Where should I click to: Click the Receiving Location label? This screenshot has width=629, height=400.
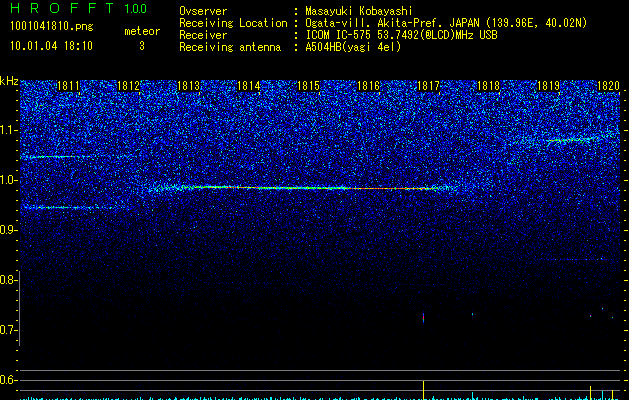pos(233,23)
